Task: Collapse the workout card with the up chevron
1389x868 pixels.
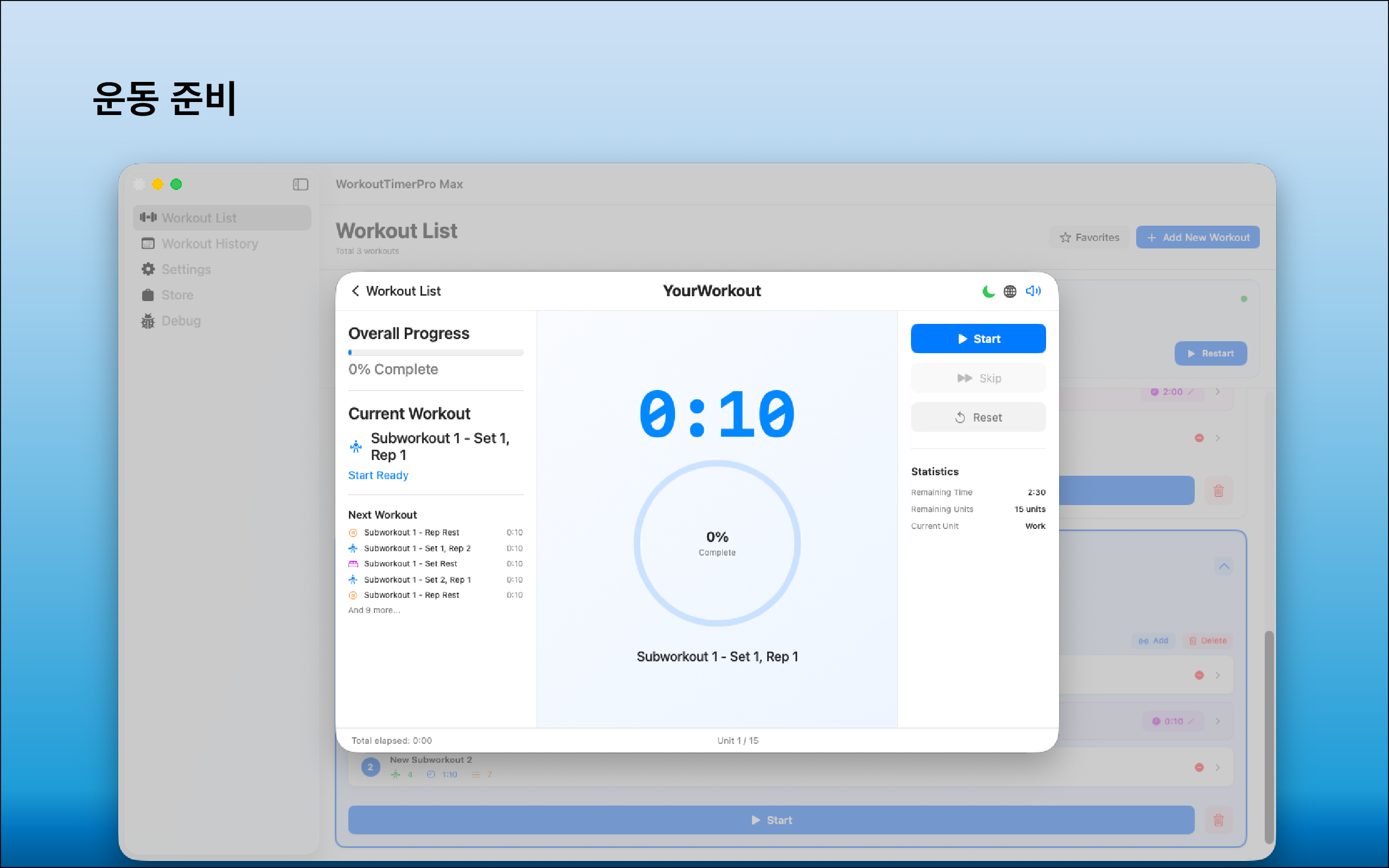Action: point(1224,566)
